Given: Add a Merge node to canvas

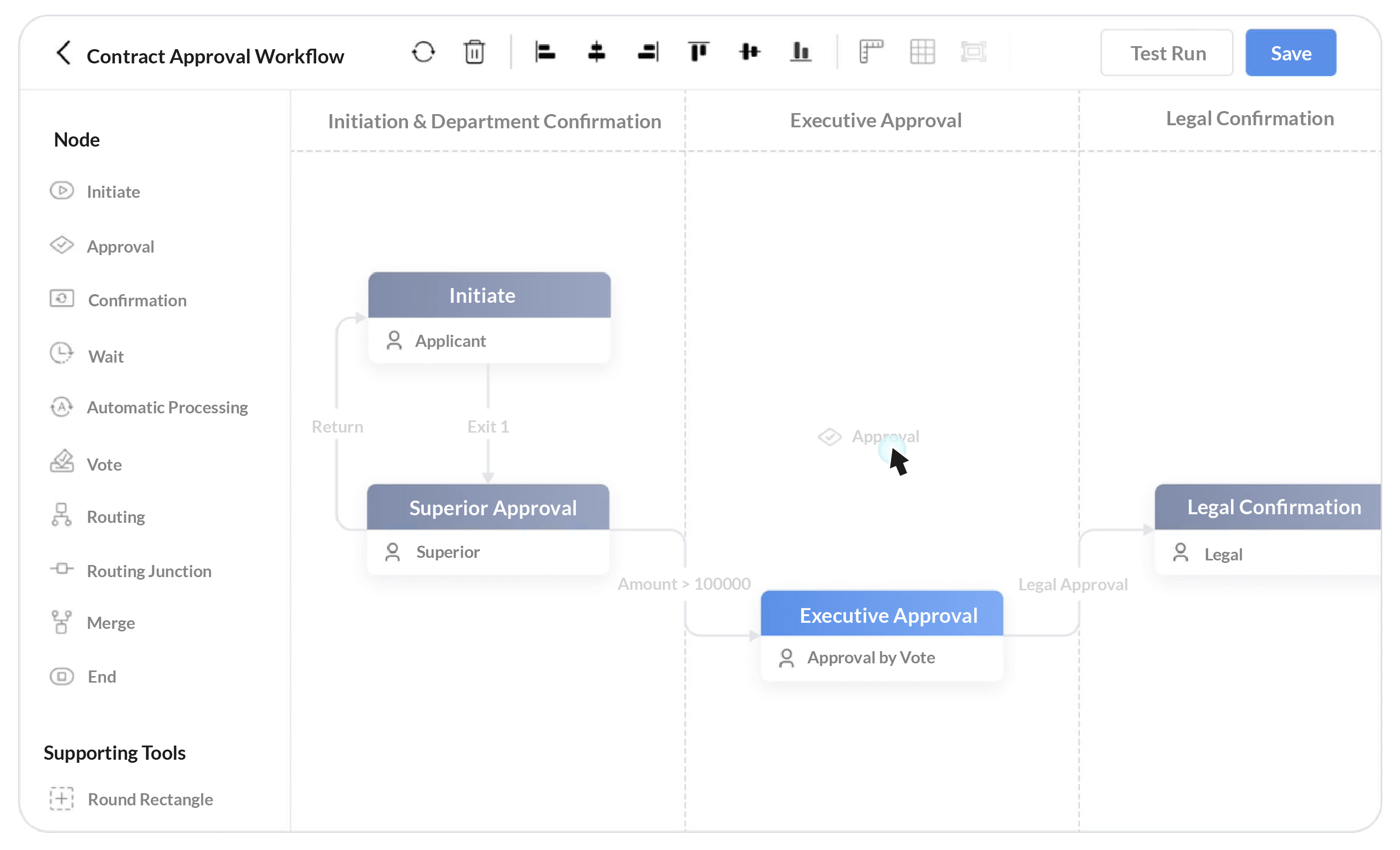Looking at the screenshot, I should point(111,622).
